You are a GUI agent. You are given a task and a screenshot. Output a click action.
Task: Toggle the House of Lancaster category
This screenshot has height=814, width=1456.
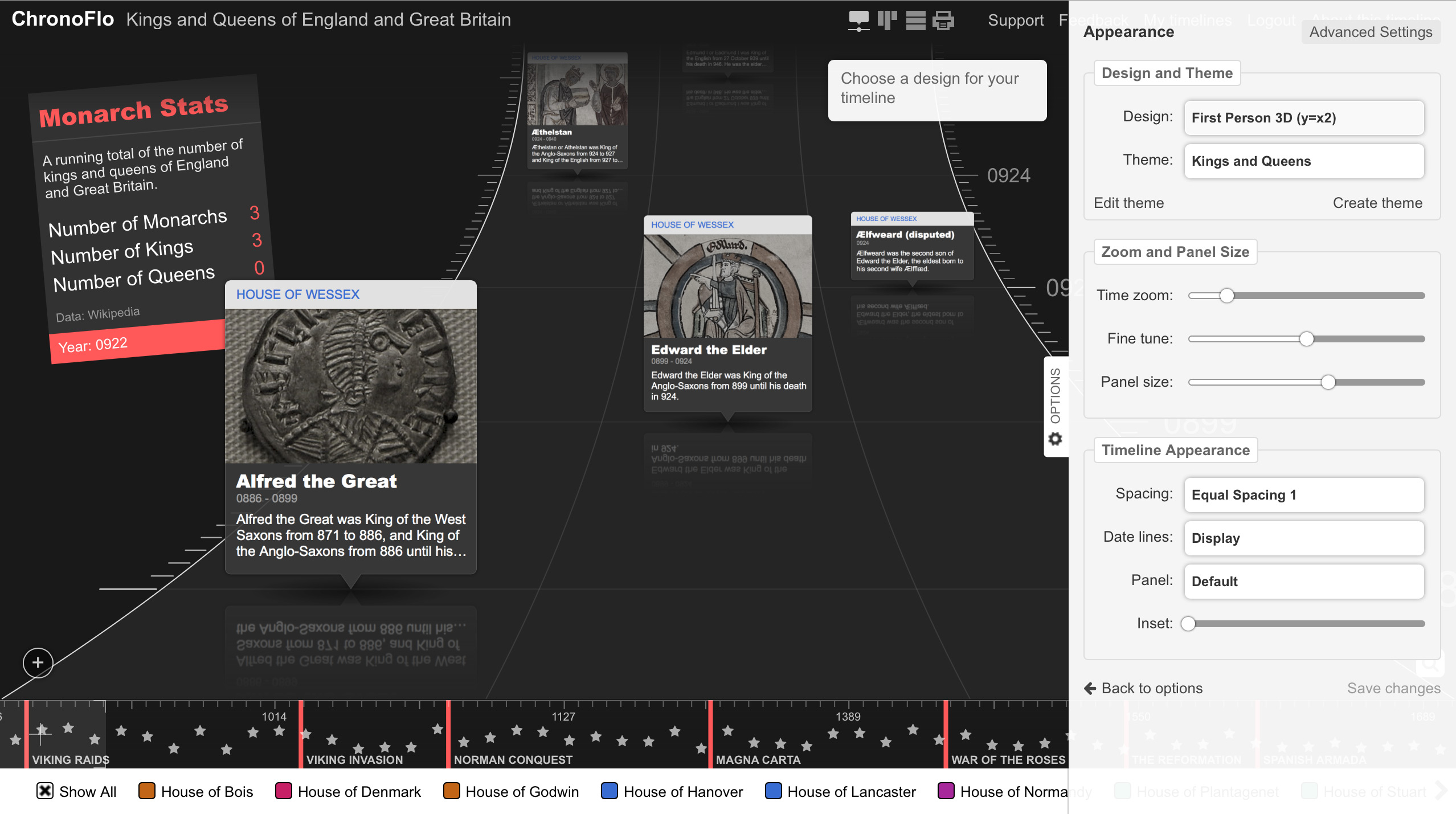click(x=774, y=791)
